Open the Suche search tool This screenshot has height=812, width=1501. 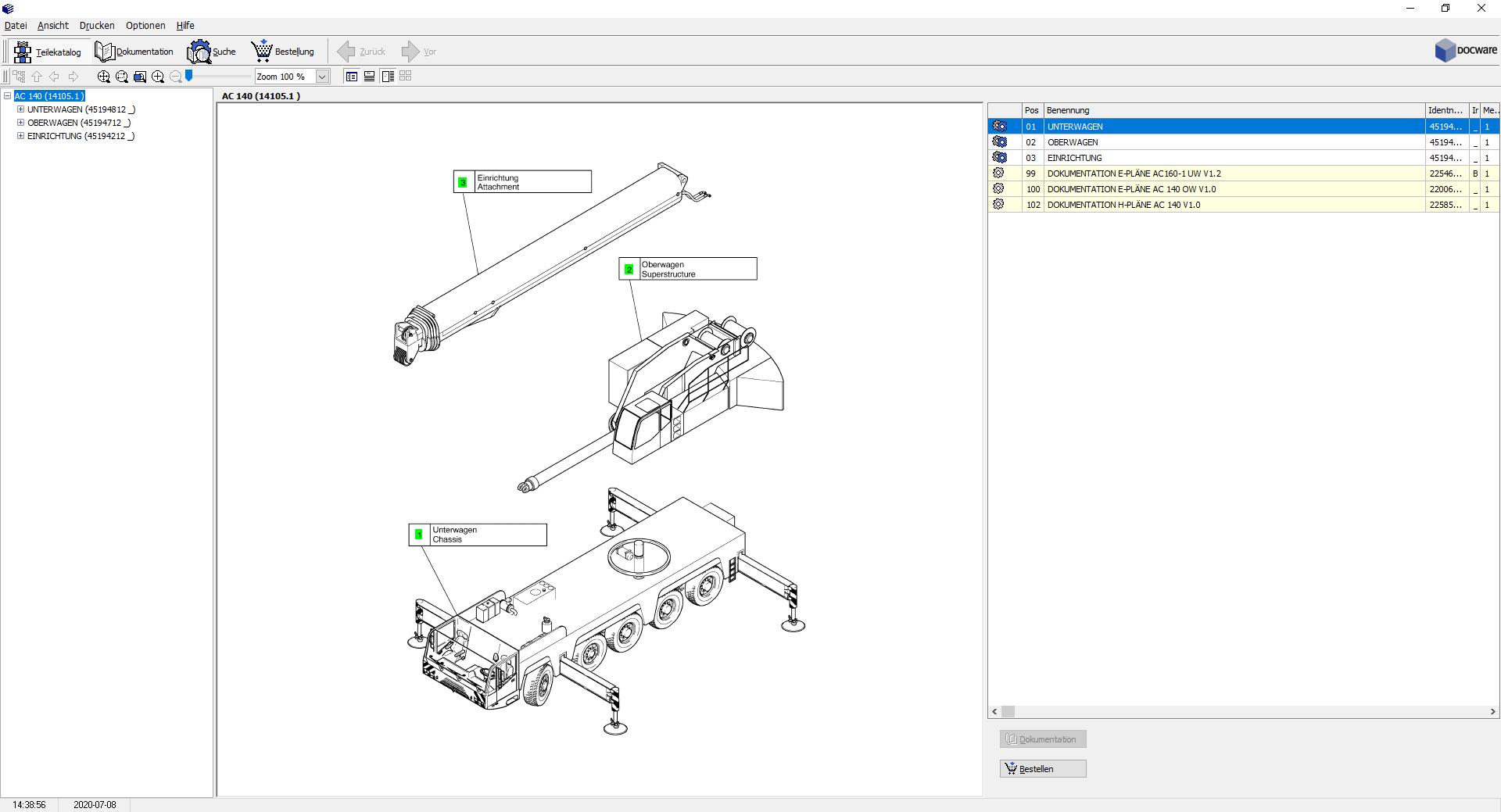211,52
